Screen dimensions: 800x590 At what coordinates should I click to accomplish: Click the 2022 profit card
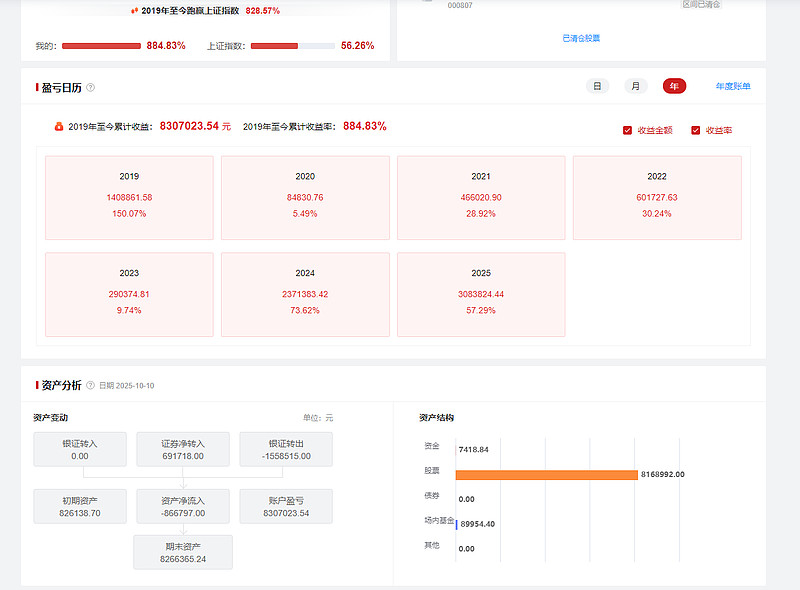coord(657,197)
